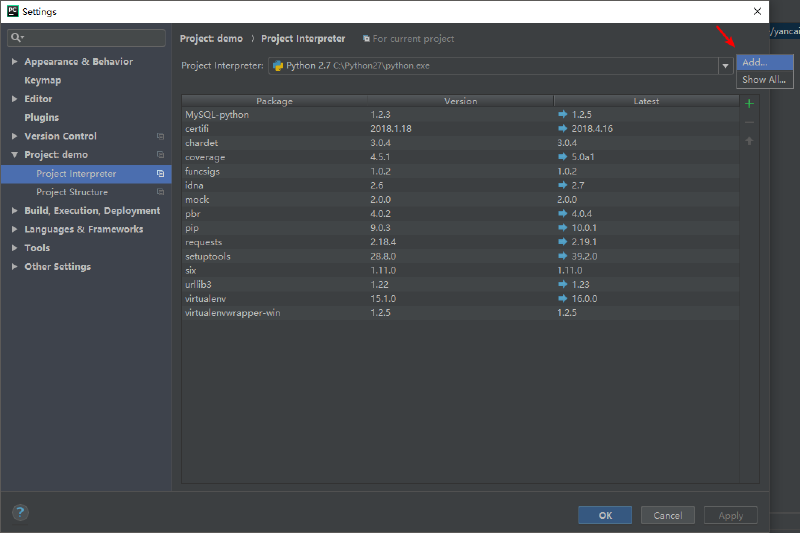Sort table by Package column header
This screenshot has height=533, width=800.
[x=274, y=101]
